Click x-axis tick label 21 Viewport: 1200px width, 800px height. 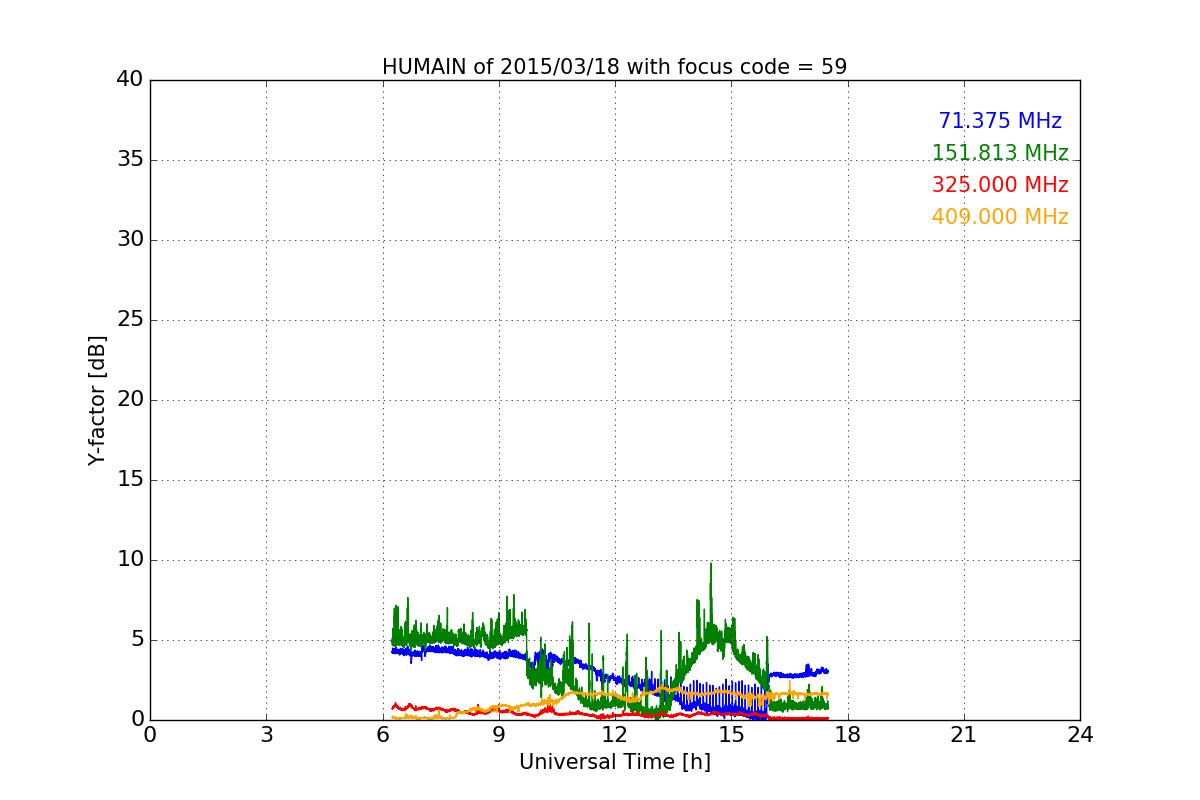[x=964, y=734]
